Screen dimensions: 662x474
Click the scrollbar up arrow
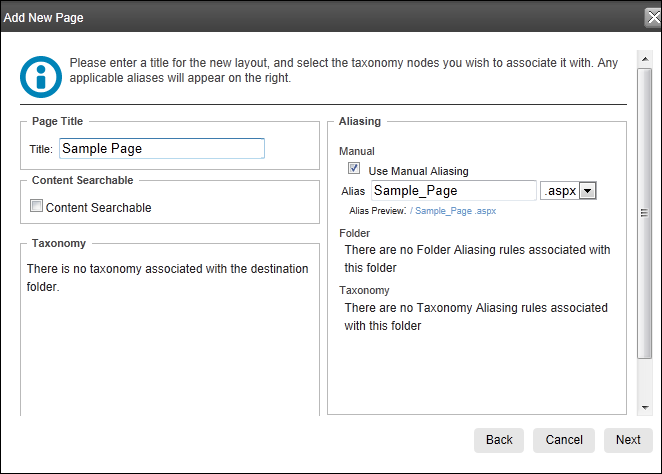coord(645,59)
